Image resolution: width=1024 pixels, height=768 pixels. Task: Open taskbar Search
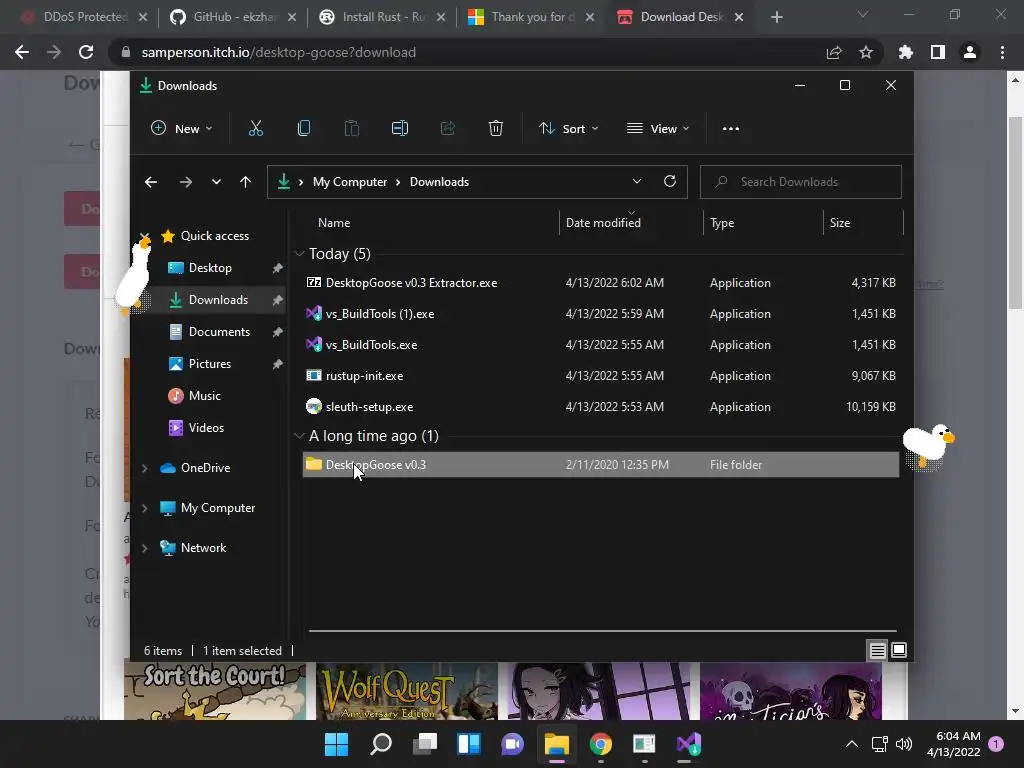(x=381, y=744)
